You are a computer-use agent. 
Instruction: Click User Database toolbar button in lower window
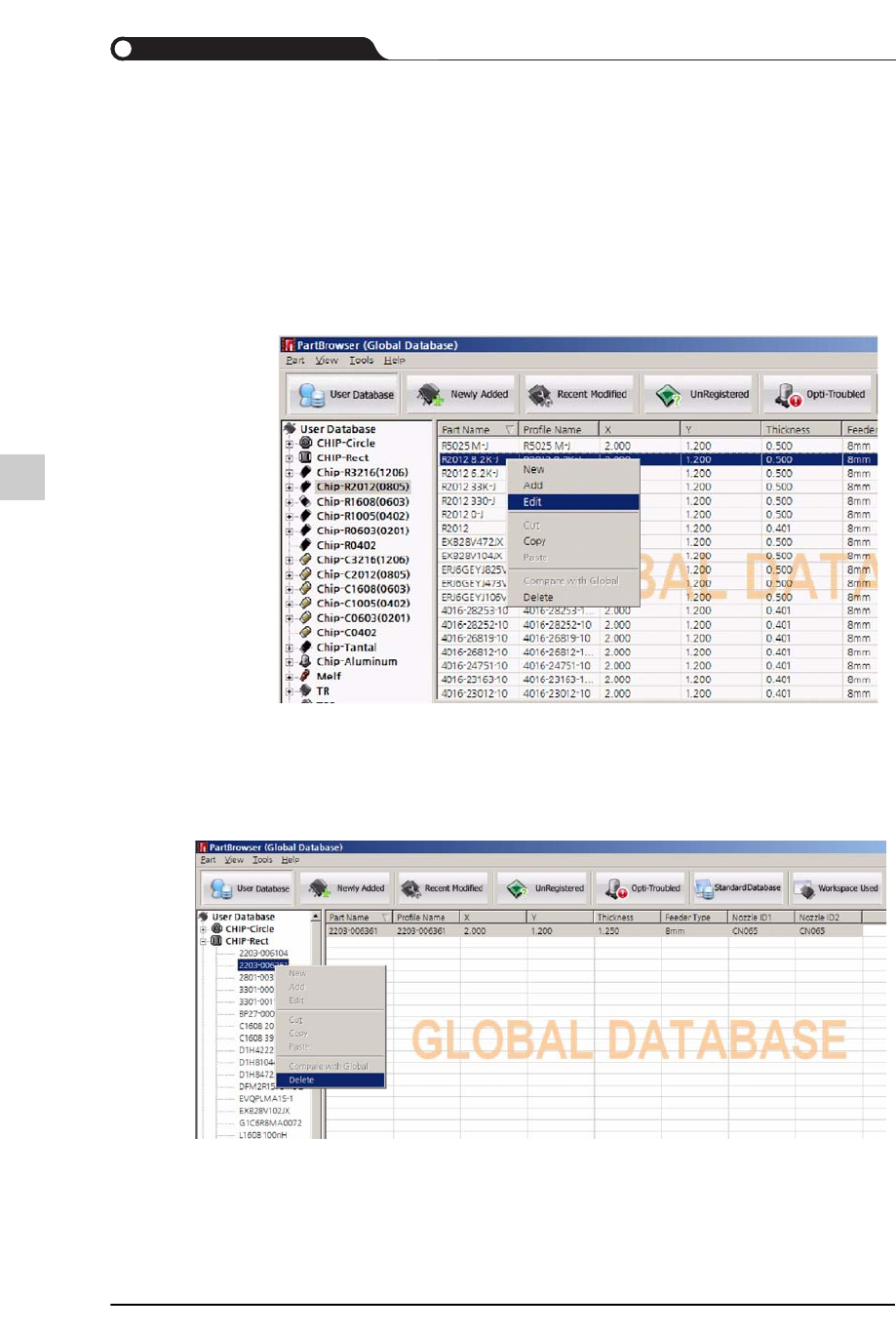point(248,888)
